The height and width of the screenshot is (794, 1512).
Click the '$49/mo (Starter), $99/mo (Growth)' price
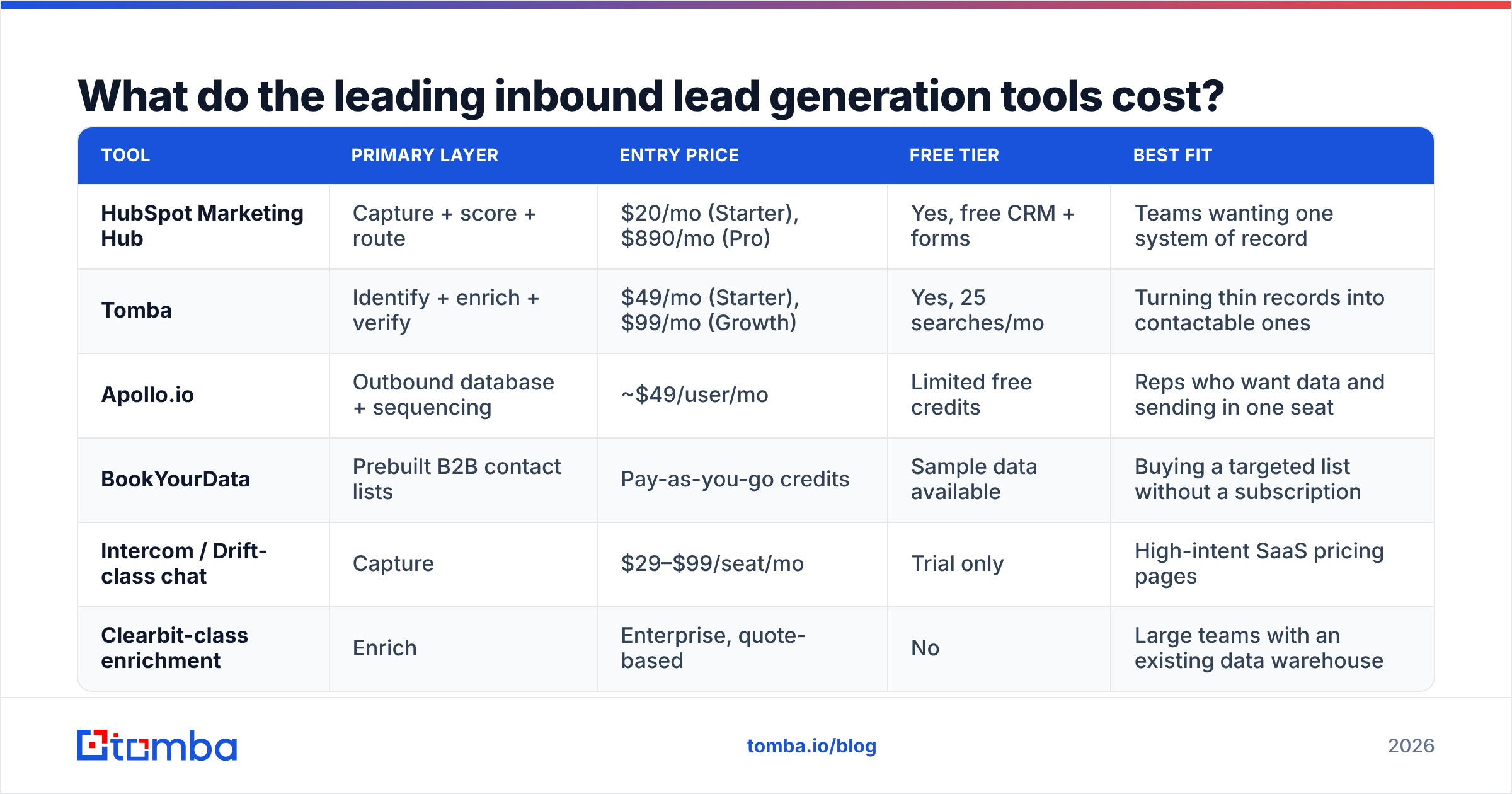743,311
